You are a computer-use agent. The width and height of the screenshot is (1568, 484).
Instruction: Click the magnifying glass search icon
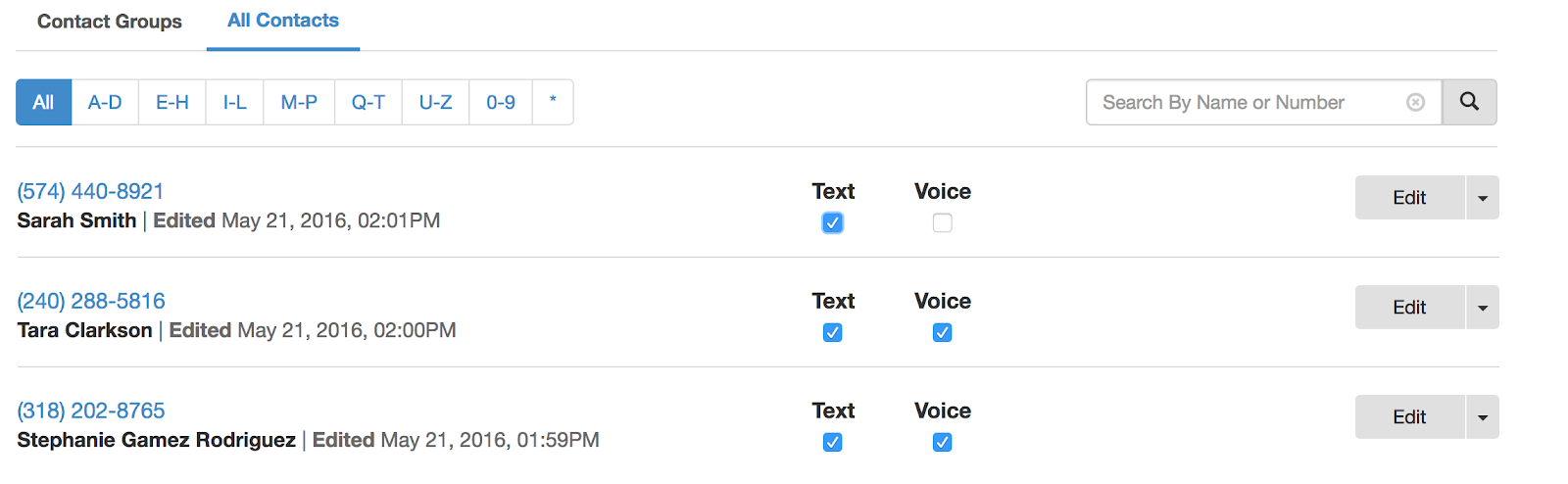pyautogui.click(x=1469, y=102)
